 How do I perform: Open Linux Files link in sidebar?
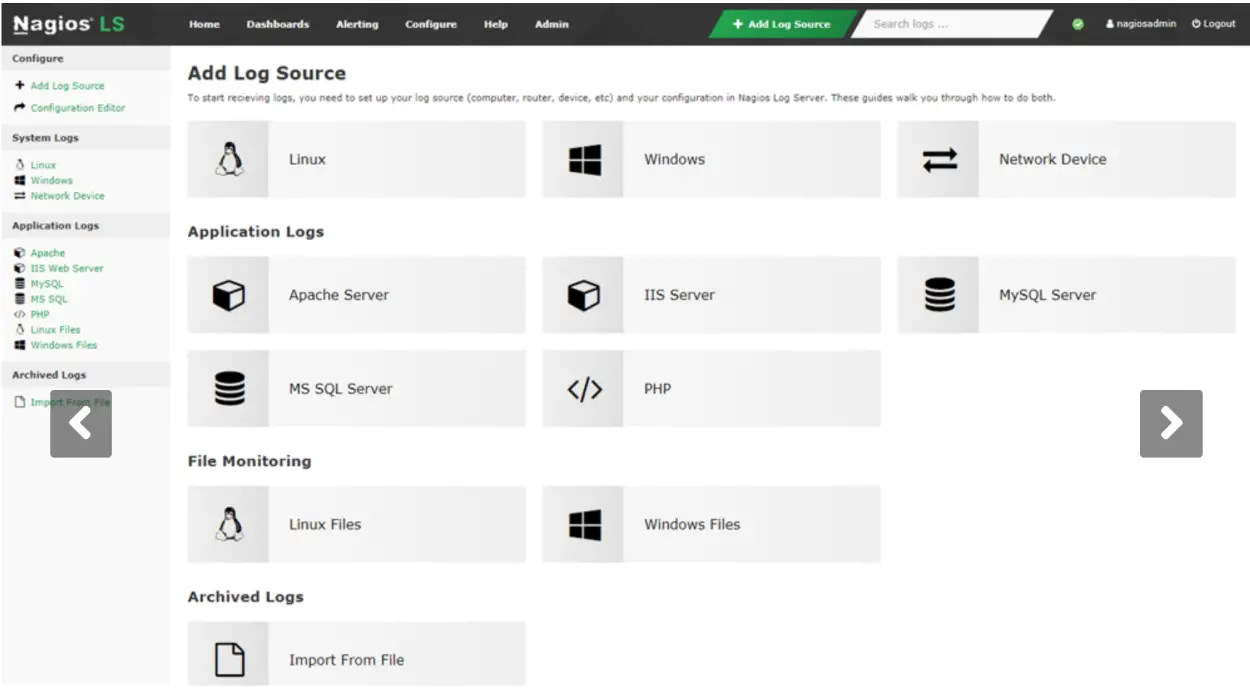[56, 330]
